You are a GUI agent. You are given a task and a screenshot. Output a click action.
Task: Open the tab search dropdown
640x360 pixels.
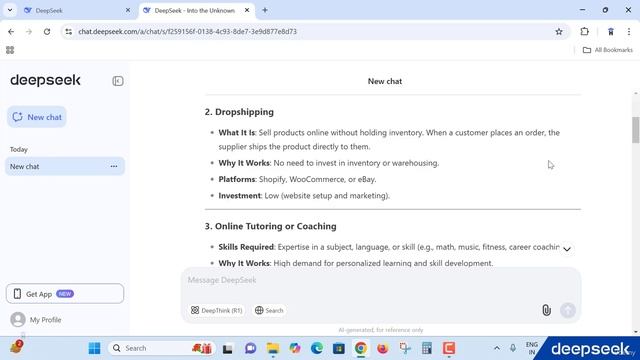[x=10, y=10]
